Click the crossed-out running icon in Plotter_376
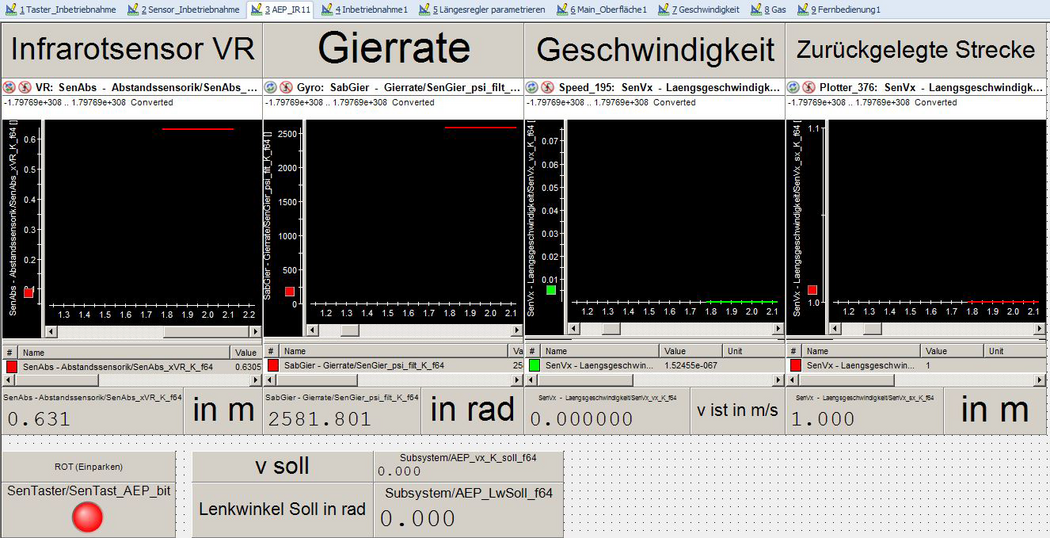 click(810, 88)
